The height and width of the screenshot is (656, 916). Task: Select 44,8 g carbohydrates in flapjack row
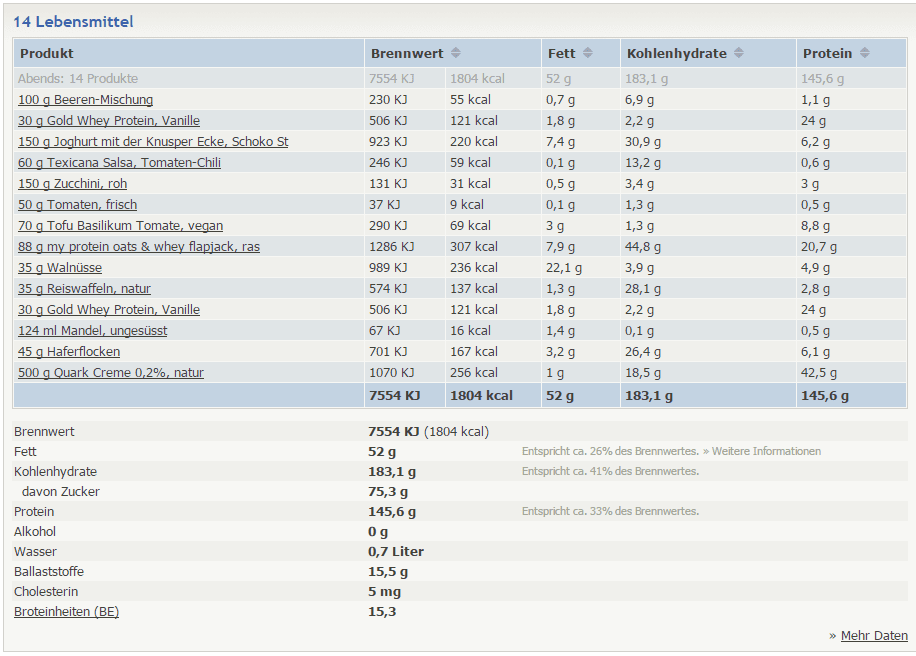coord(643,247)
